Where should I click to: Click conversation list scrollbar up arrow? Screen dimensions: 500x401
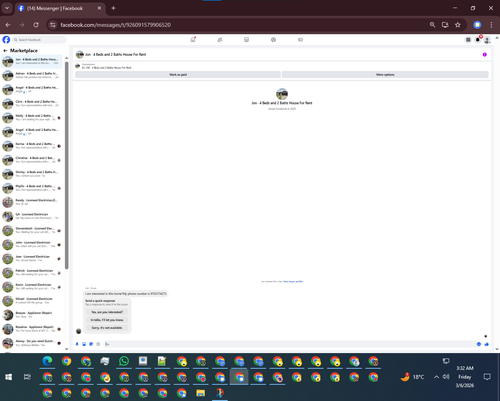pyautogui.click(x=66, y=58)
